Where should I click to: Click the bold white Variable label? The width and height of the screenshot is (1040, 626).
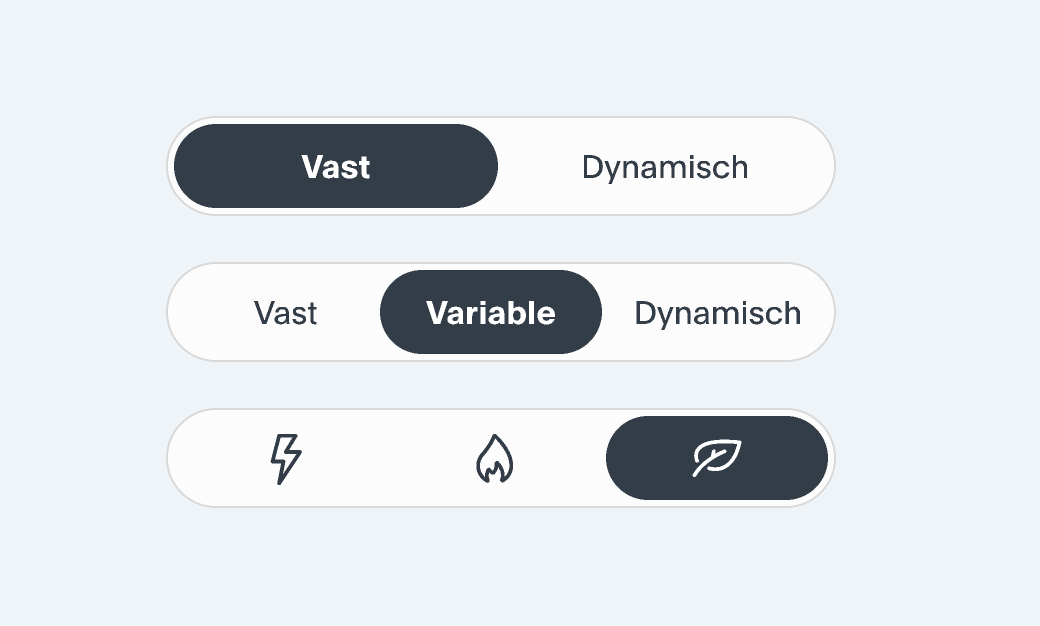491,313
